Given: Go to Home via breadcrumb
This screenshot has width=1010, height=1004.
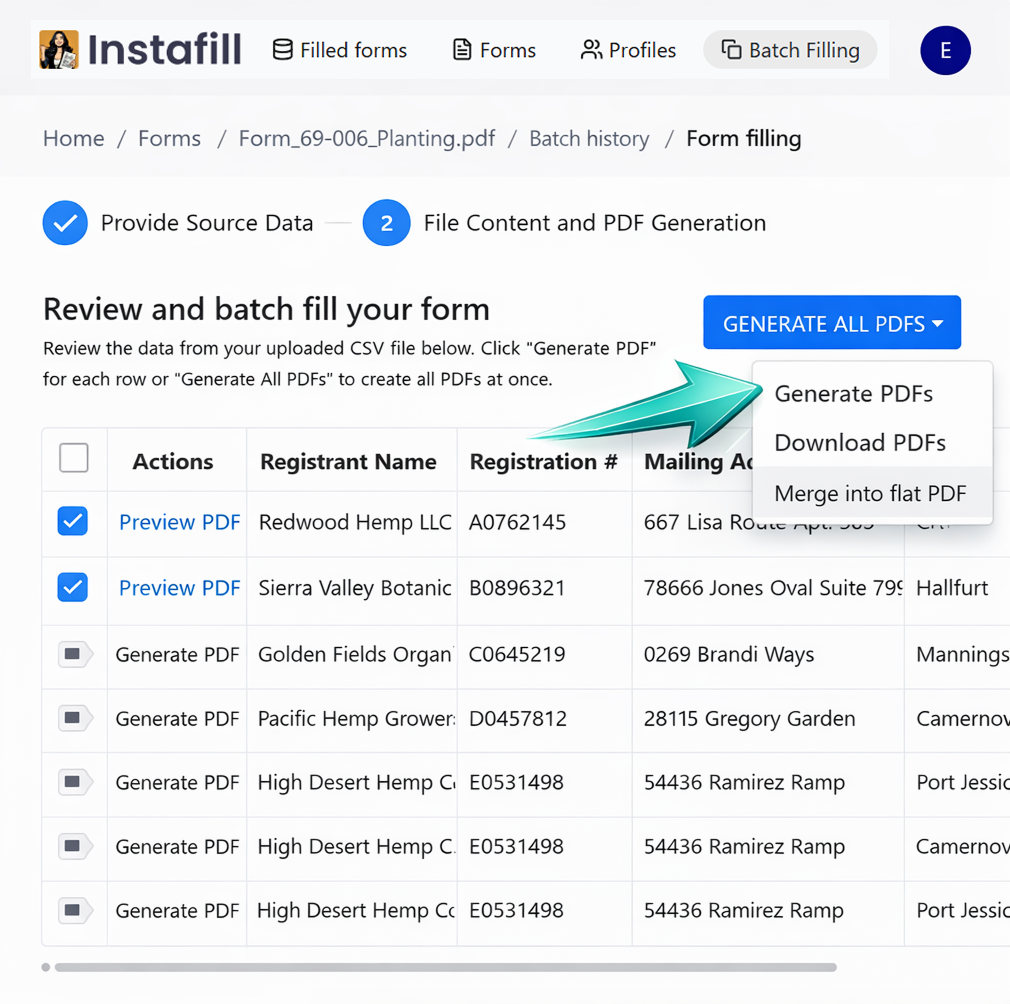Looking at the screenshot, I should pos(73,138).
